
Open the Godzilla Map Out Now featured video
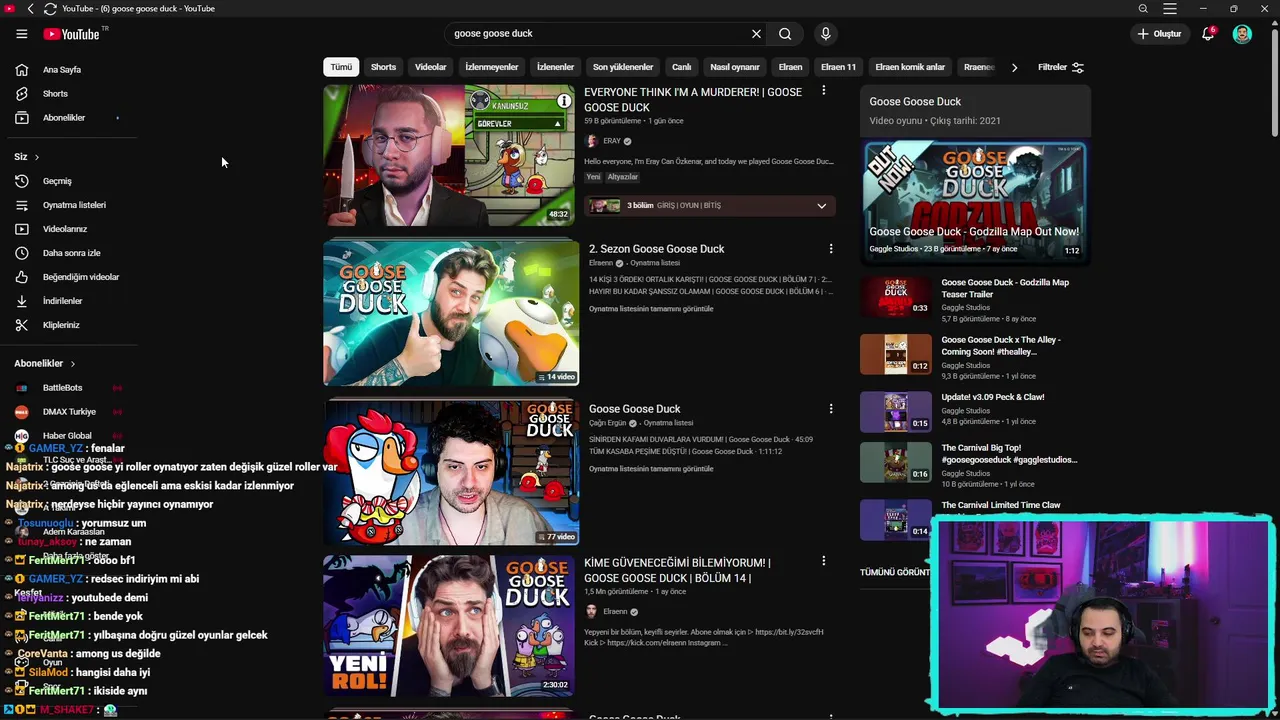(x=974, y=200)
